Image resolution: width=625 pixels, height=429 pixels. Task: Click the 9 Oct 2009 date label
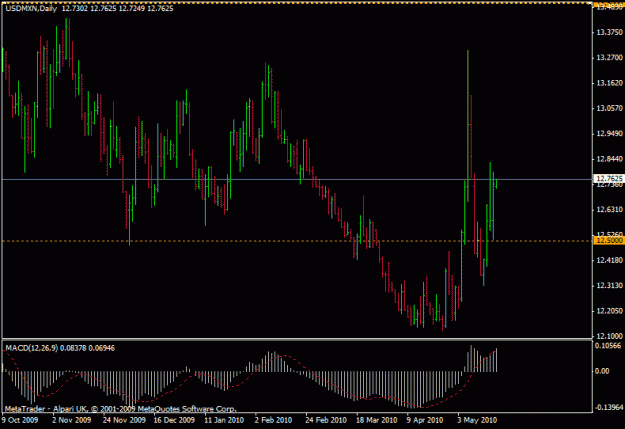click(20, 420)
